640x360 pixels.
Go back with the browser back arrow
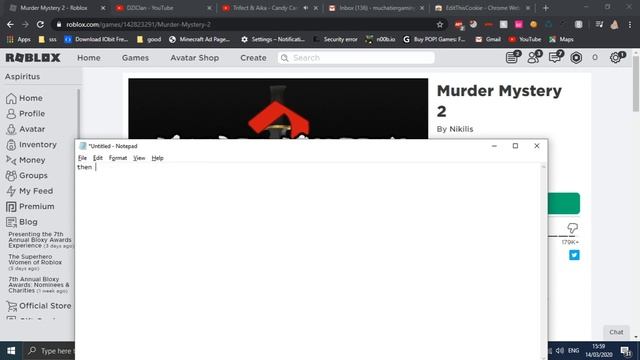click(10, 24)
